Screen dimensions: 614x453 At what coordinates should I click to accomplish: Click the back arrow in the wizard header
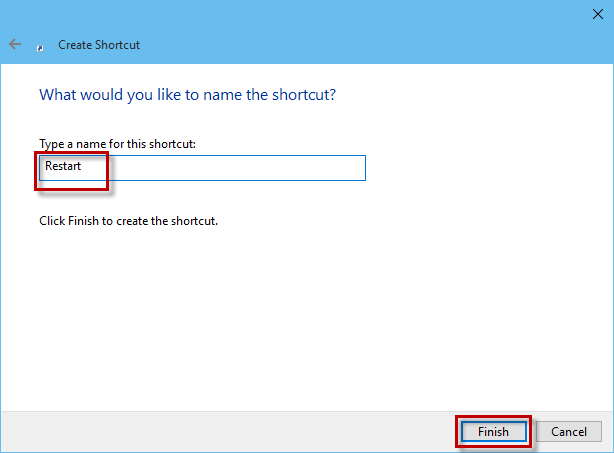point(15,45)
